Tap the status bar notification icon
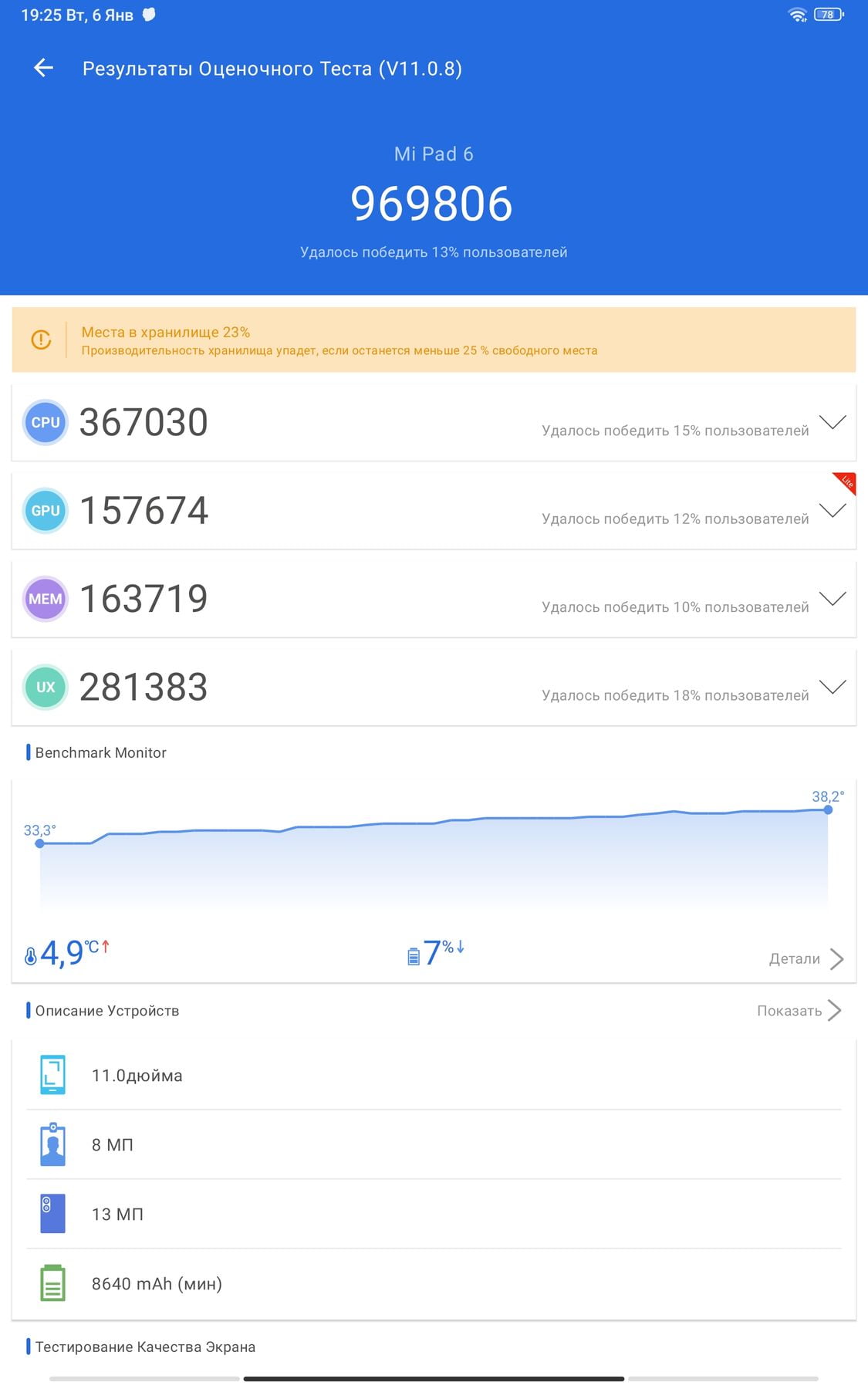This screenshot has height=1389, width=868. [x=149, y=14]
